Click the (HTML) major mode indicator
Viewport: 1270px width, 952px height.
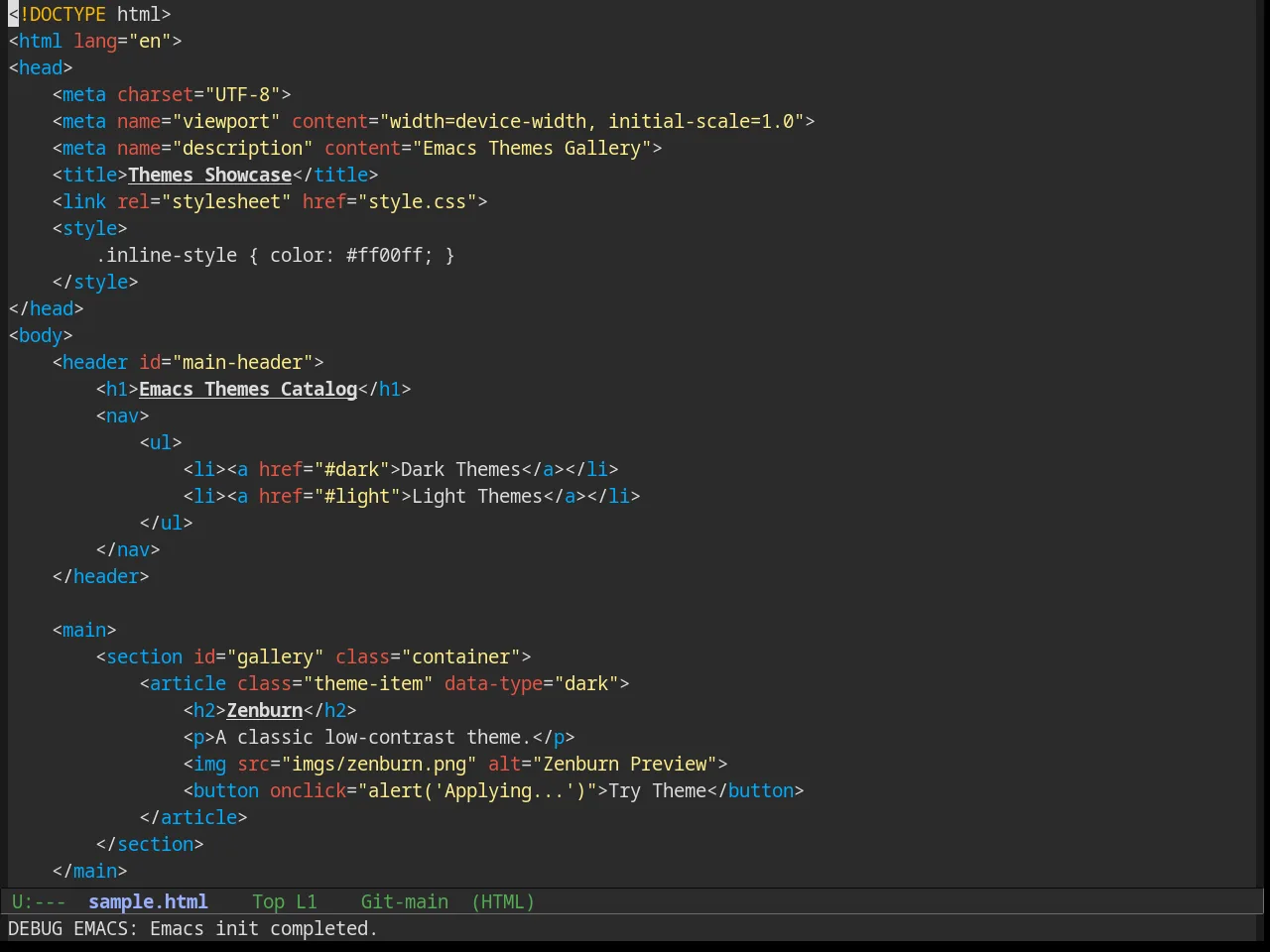point(503,901)
